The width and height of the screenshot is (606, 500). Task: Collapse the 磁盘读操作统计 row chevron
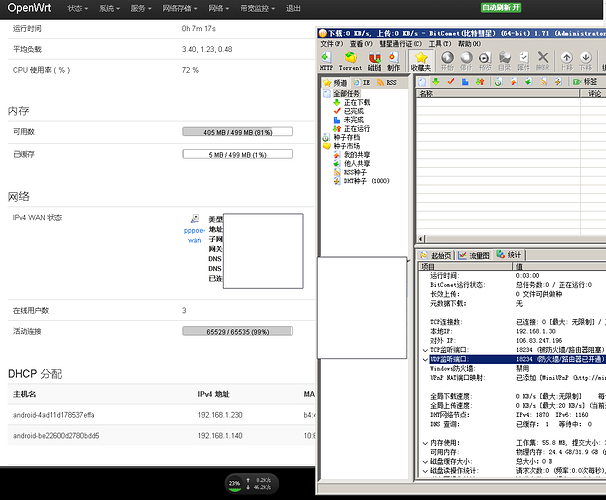tap(425, 471)
